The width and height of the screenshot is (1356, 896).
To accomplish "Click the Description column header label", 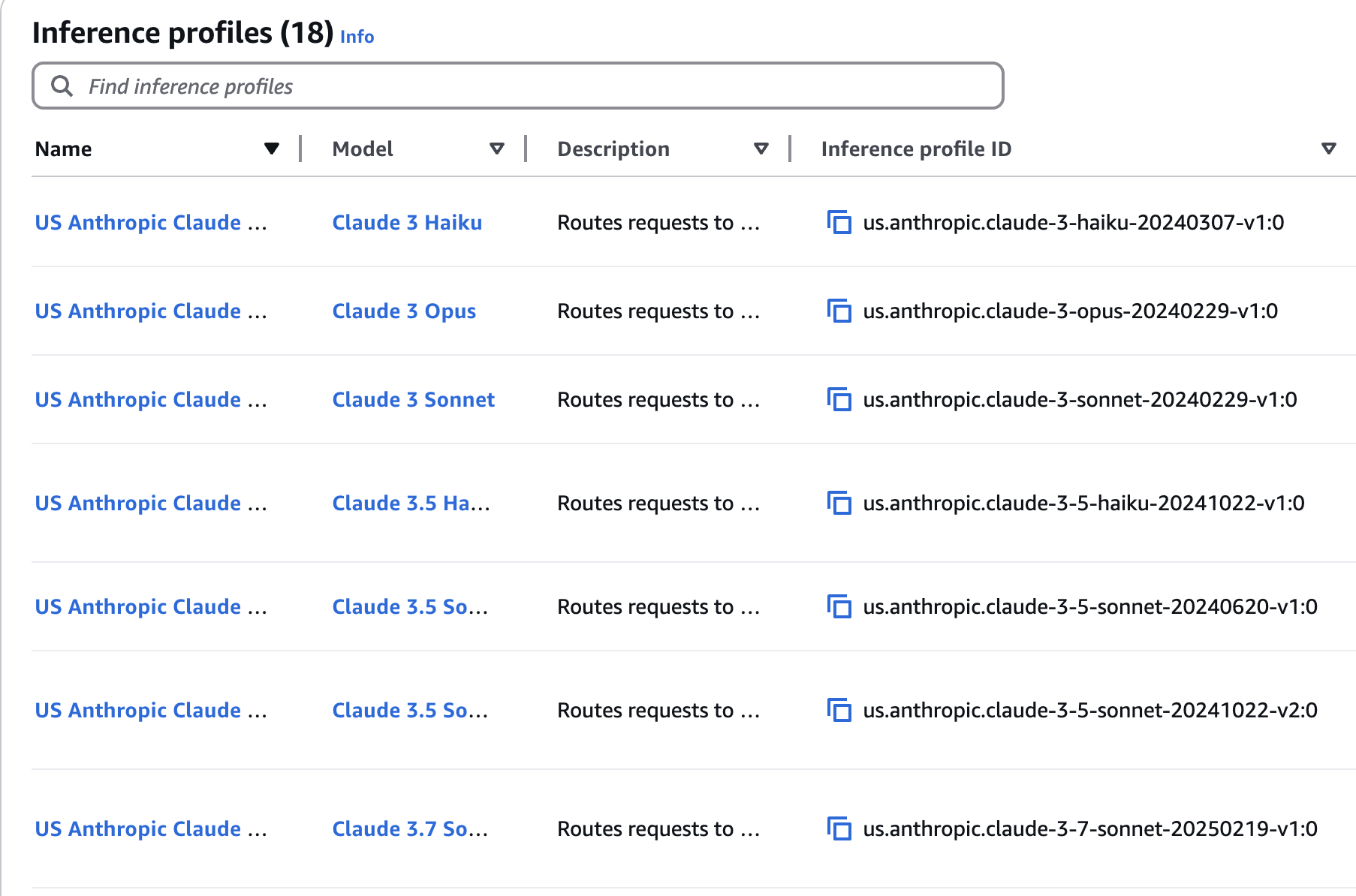I will (x=613, y=149).
